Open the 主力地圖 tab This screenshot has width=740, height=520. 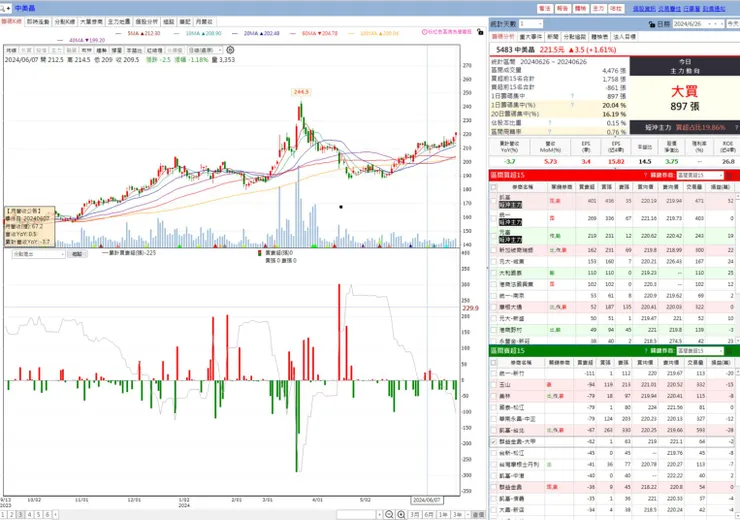point(118,22)
